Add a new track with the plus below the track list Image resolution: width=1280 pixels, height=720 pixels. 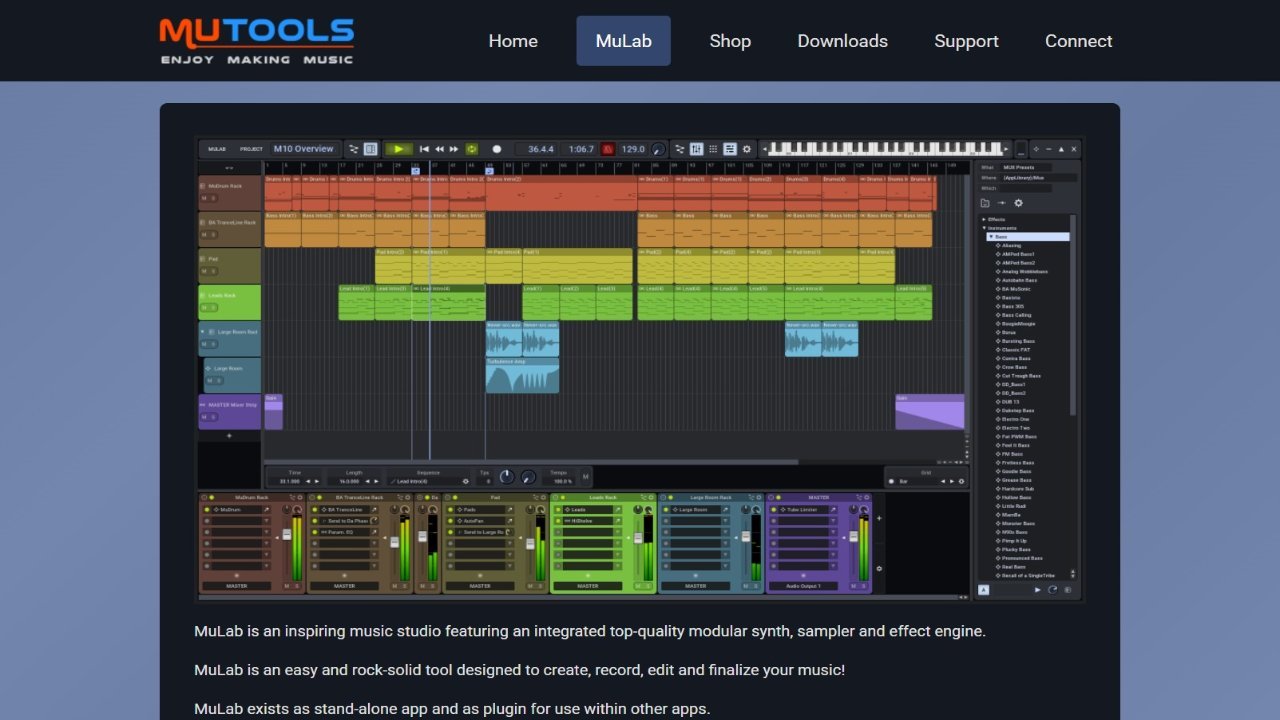point(229,436)
